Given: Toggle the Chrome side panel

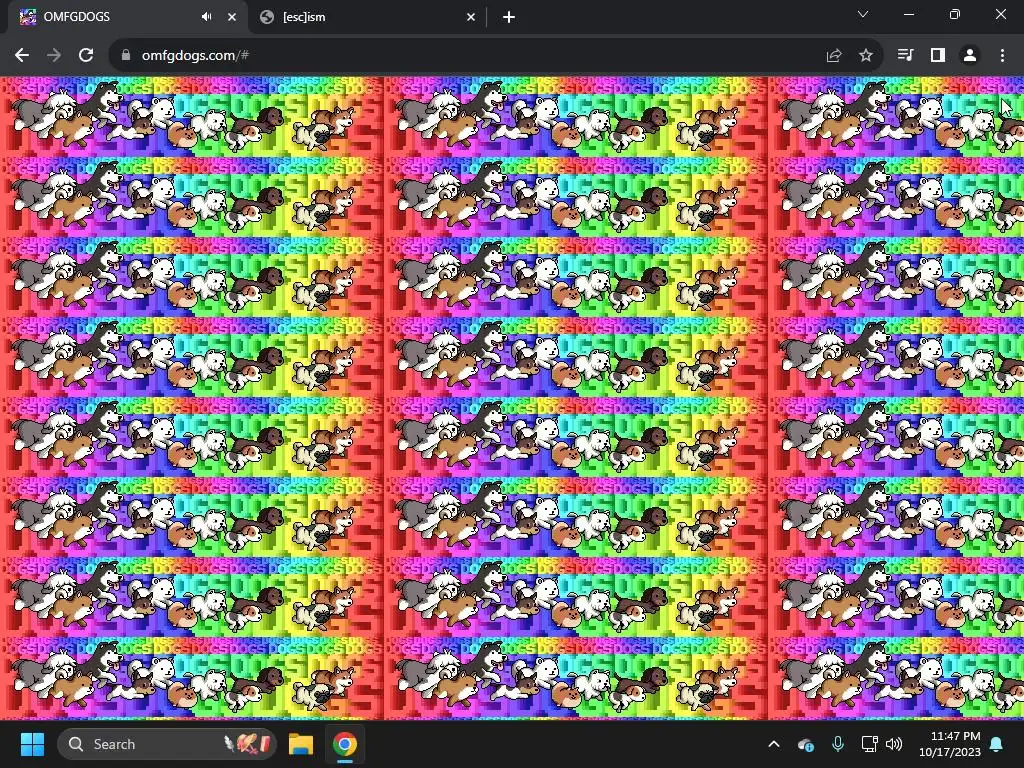Looking at the screenshot, I should coord(938,56).
